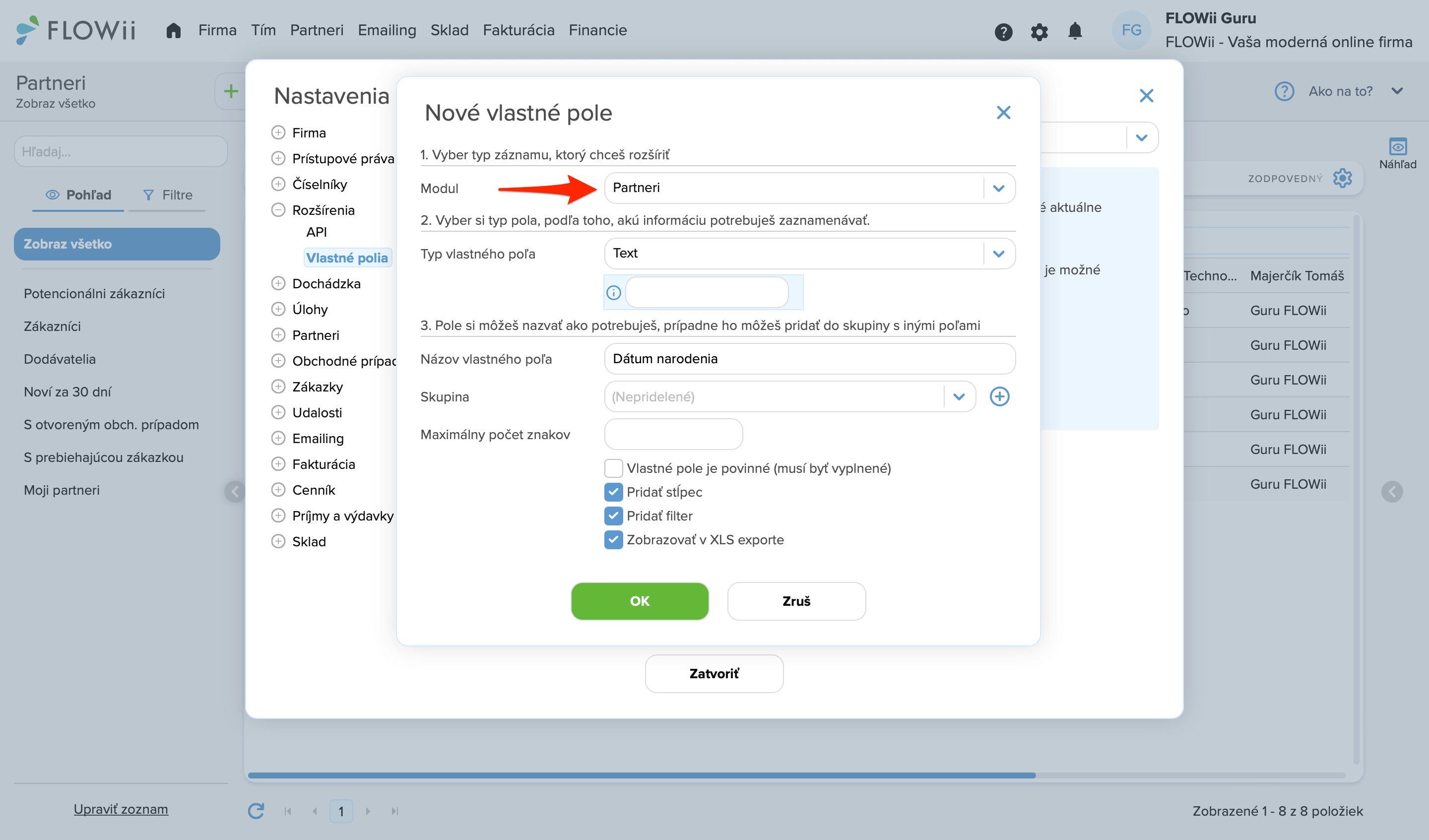Image resolution: width=1429 pixels, height=840 pixels.
Task: Click the FLOWii logo
Action: pyautogui.click(x=76, y=30)
